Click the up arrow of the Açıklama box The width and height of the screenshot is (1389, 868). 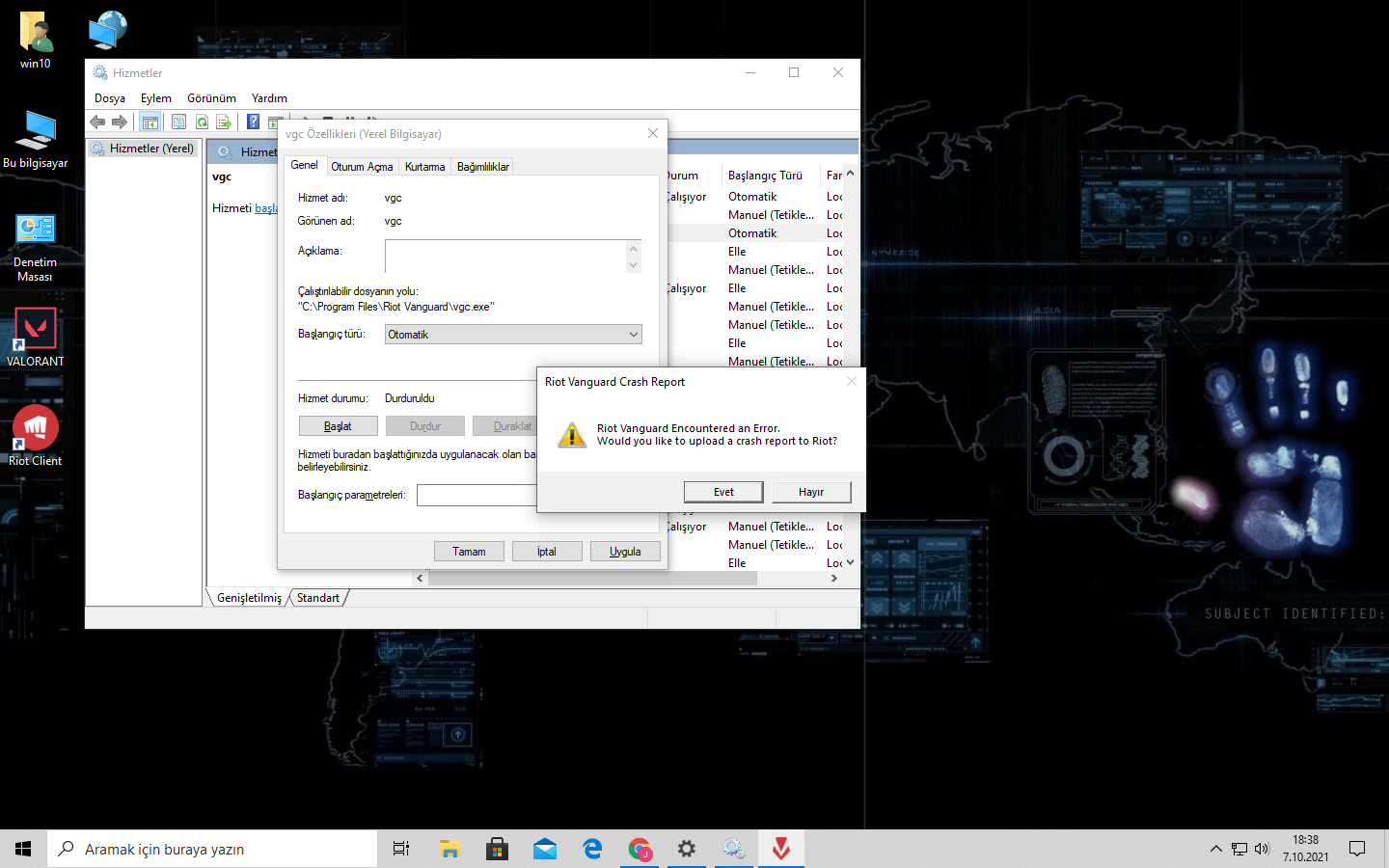point(634,248)
